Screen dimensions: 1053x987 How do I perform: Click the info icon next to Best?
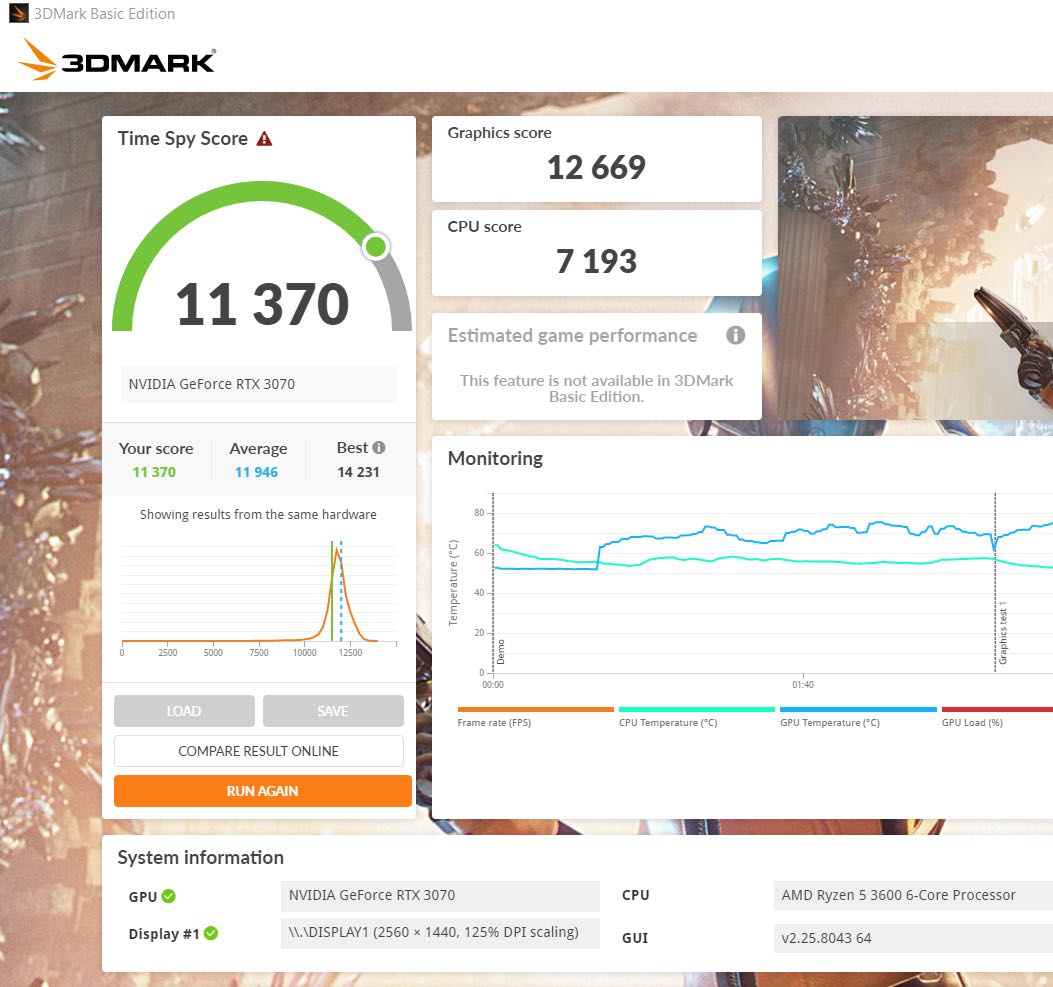click(x=379, y=447)
